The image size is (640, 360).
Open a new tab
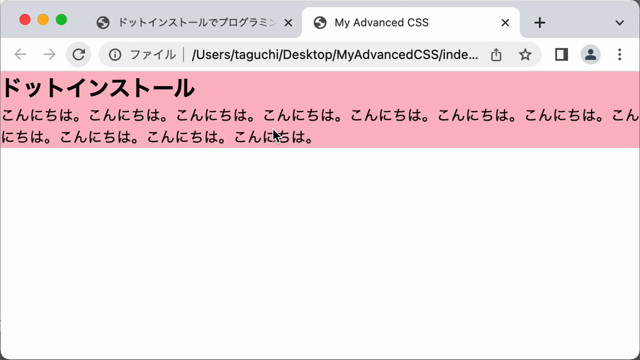(x=540, y=22)
